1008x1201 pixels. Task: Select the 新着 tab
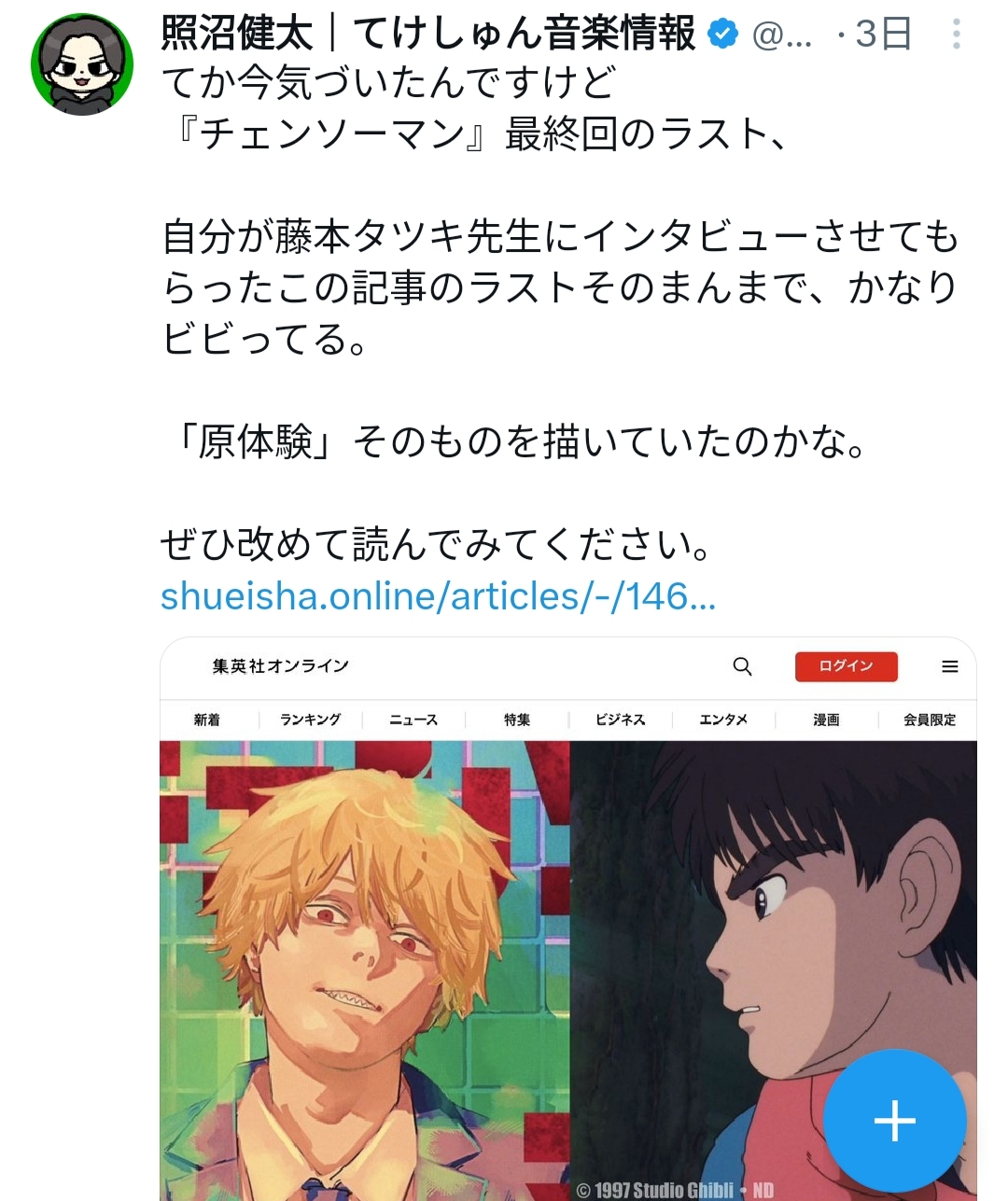(x=207, y=719)
